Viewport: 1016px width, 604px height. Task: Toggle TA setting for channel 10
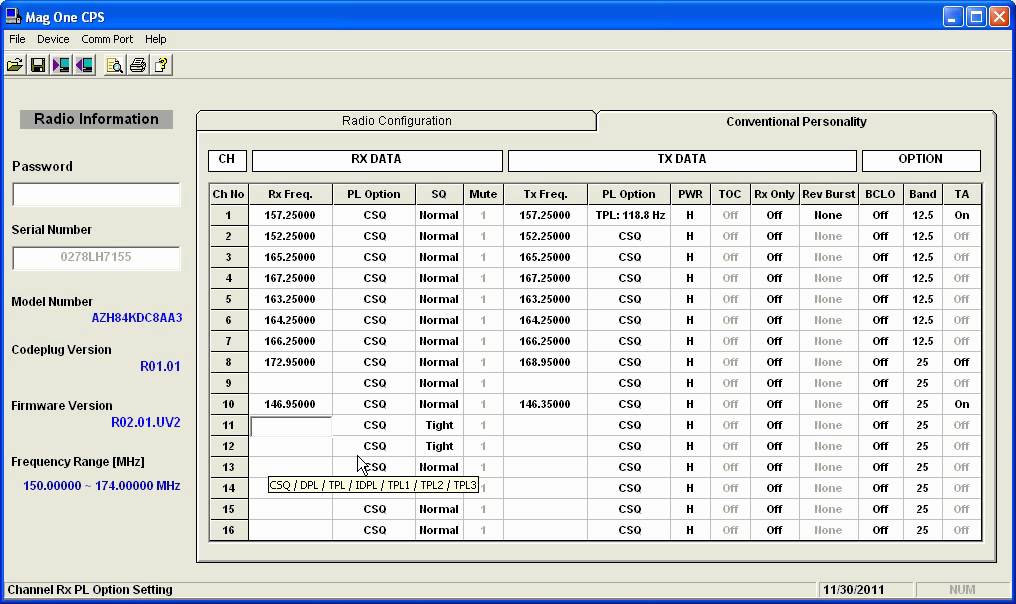[962, 404]
